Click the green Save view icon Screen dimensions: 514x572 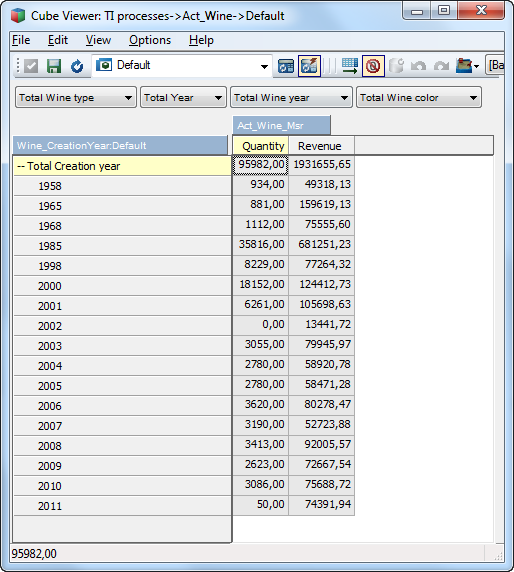(54, 66)
